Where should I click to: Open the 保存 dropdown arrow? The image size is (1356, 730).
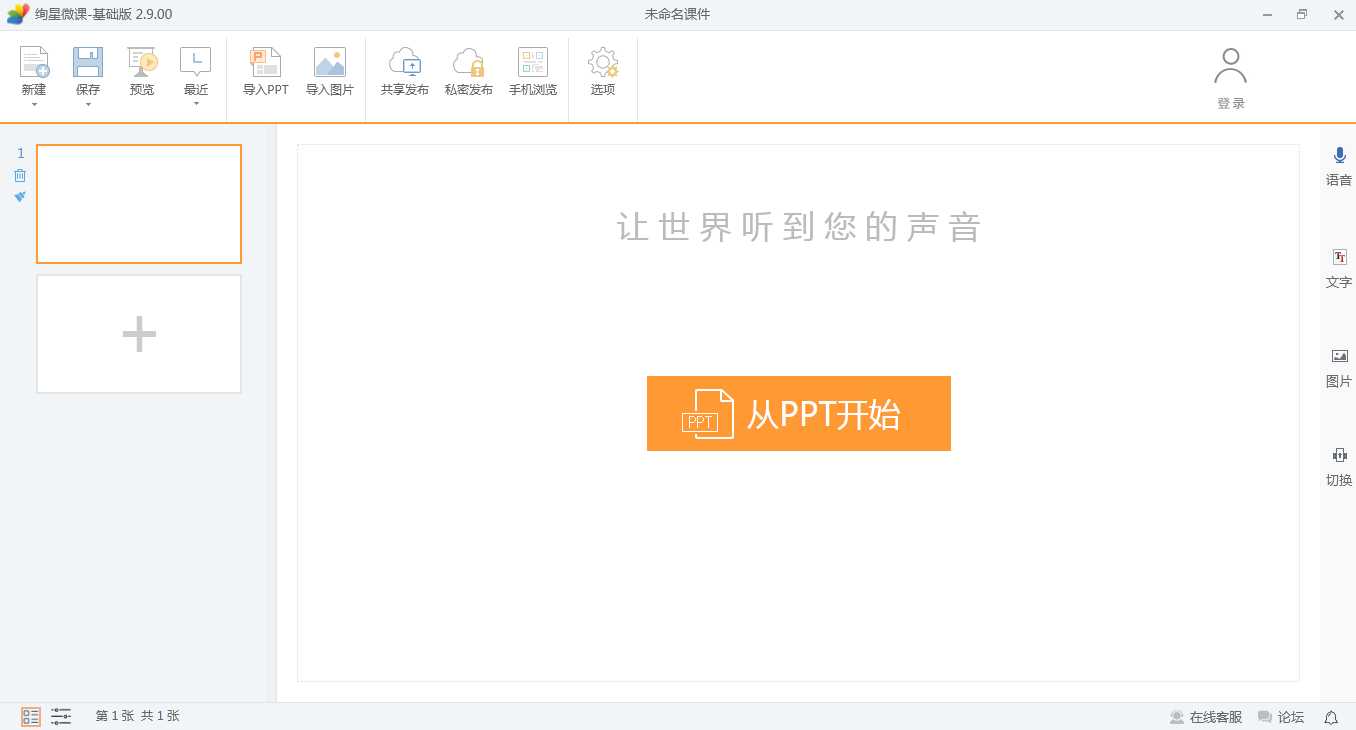(x=88, y=104)
